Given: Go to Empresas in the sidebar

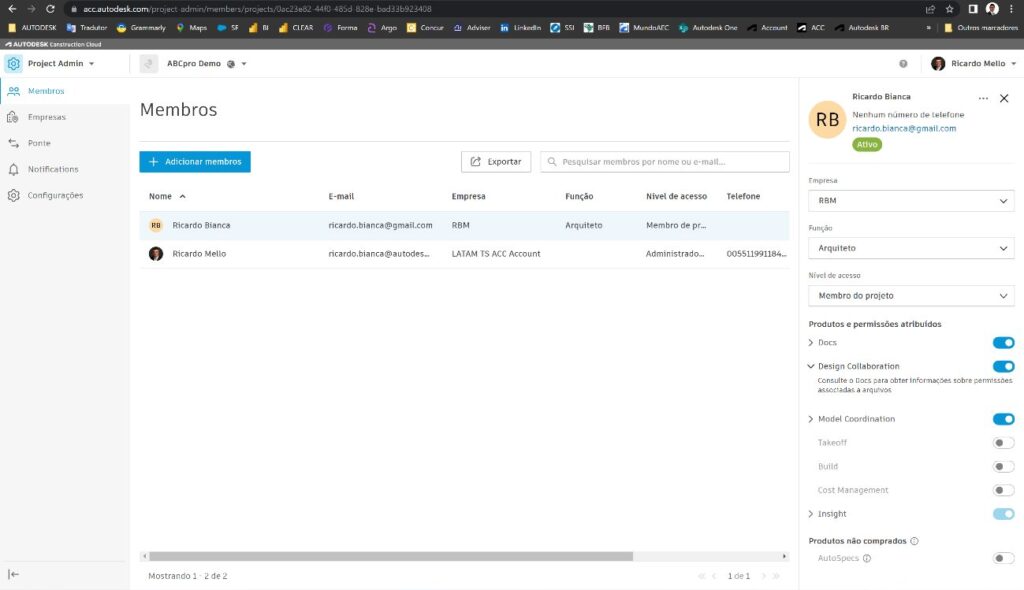Looking at the screenshot, I should [46, 117].
